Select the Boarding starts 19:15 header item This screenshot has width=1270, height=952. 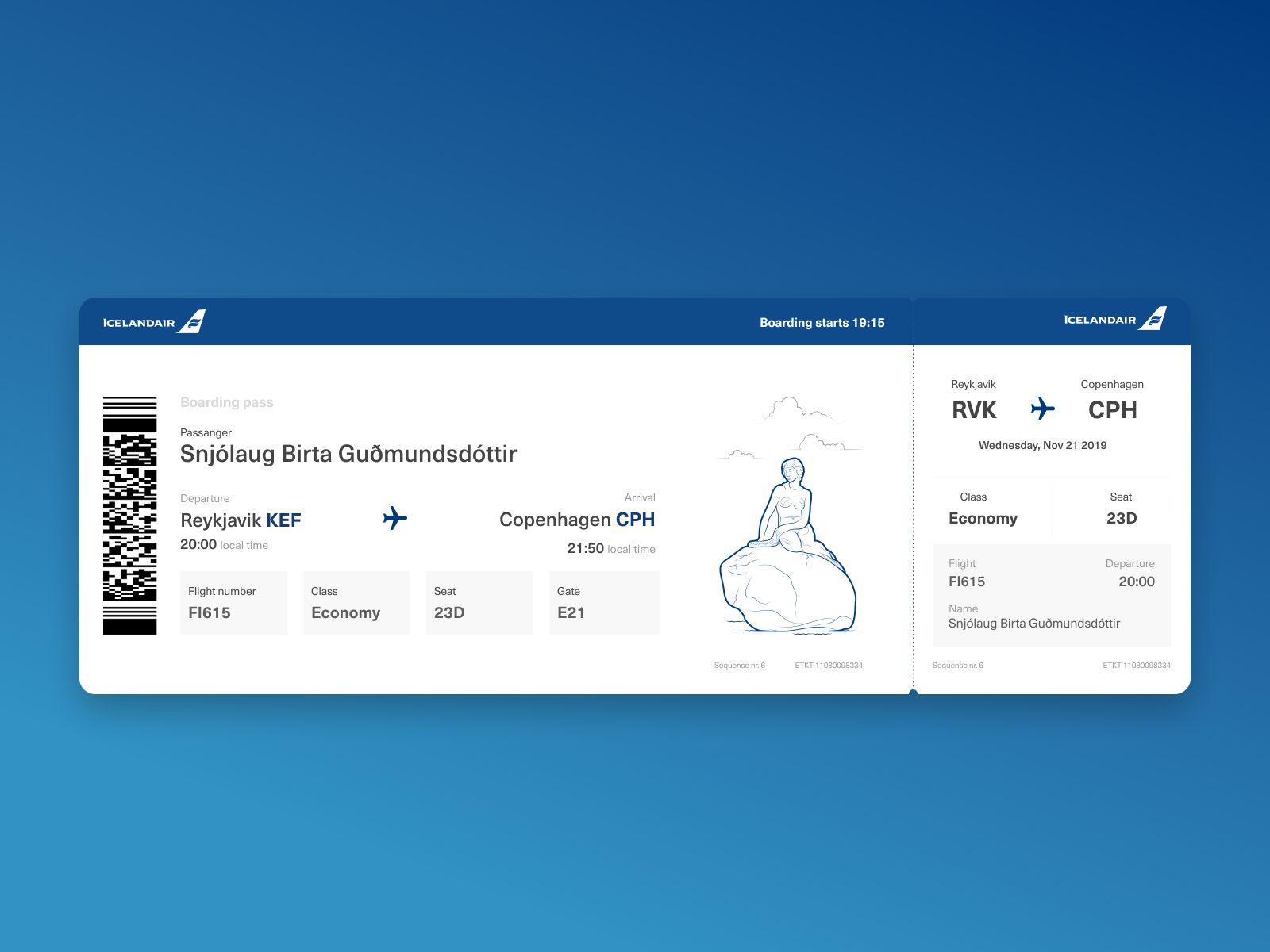tap(823, 322)
